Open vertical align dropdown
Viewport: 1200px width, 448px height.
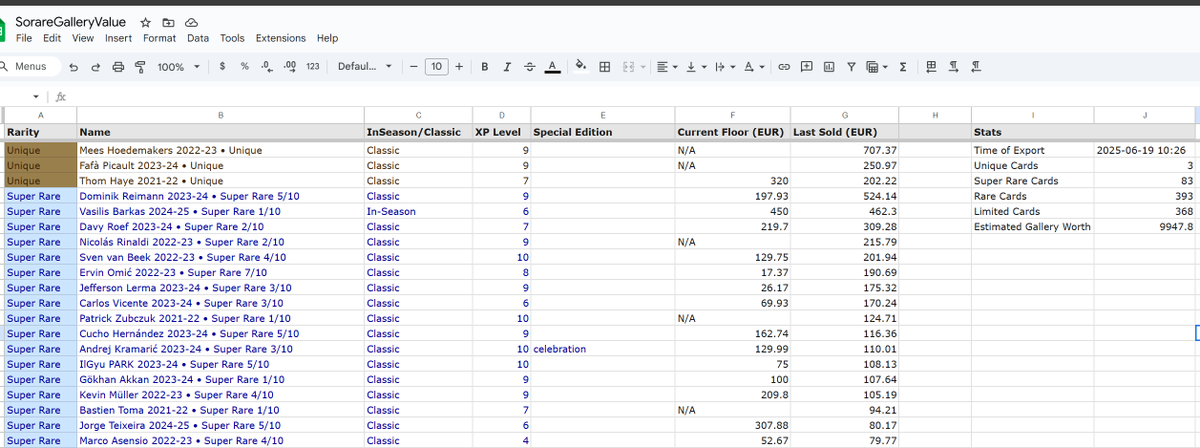point(696,67)
